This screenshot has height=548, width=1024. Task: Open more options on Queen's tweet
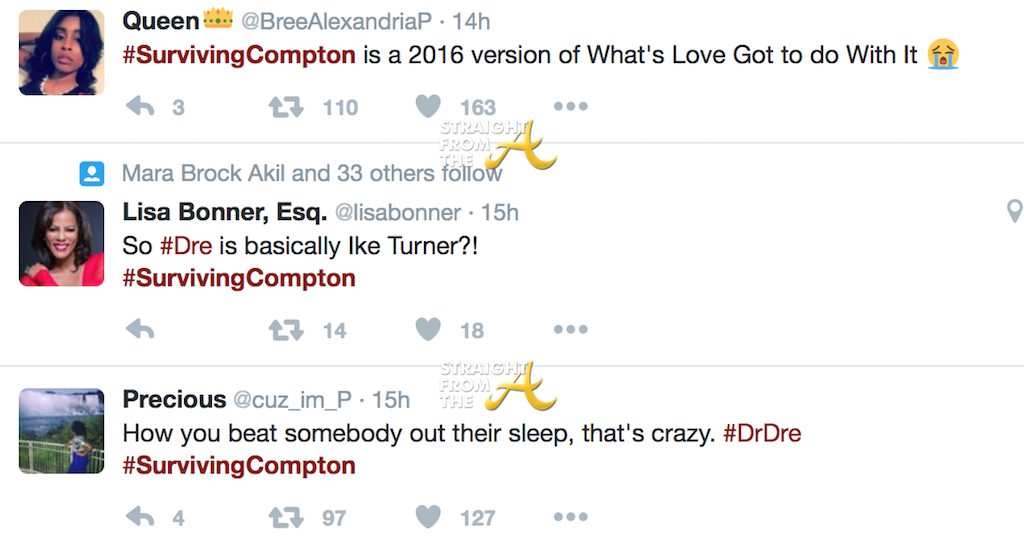(x=571, y=106)
